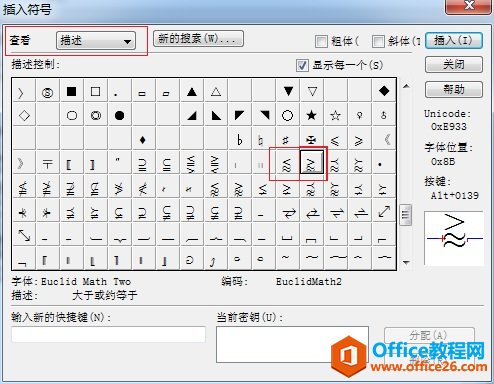Click the 插入(I) button
Screen dimensions: 494x384
click(454, 41)
